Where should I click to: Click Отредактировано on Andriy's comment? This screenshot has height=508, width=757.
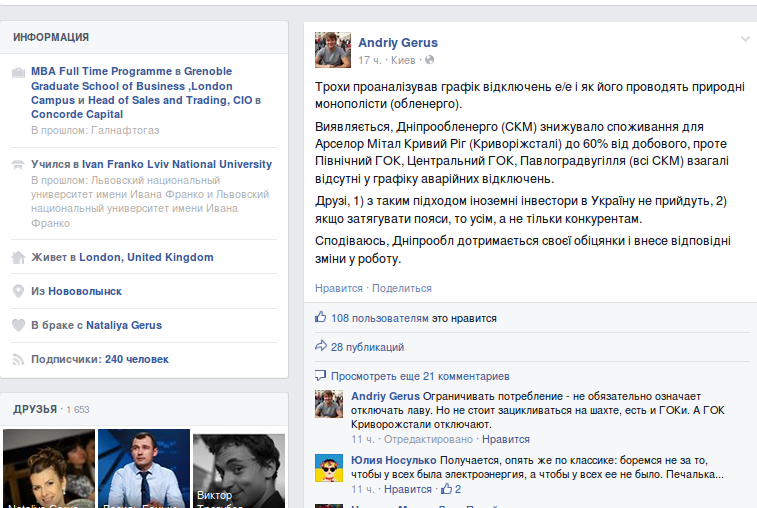coord(428,439)
